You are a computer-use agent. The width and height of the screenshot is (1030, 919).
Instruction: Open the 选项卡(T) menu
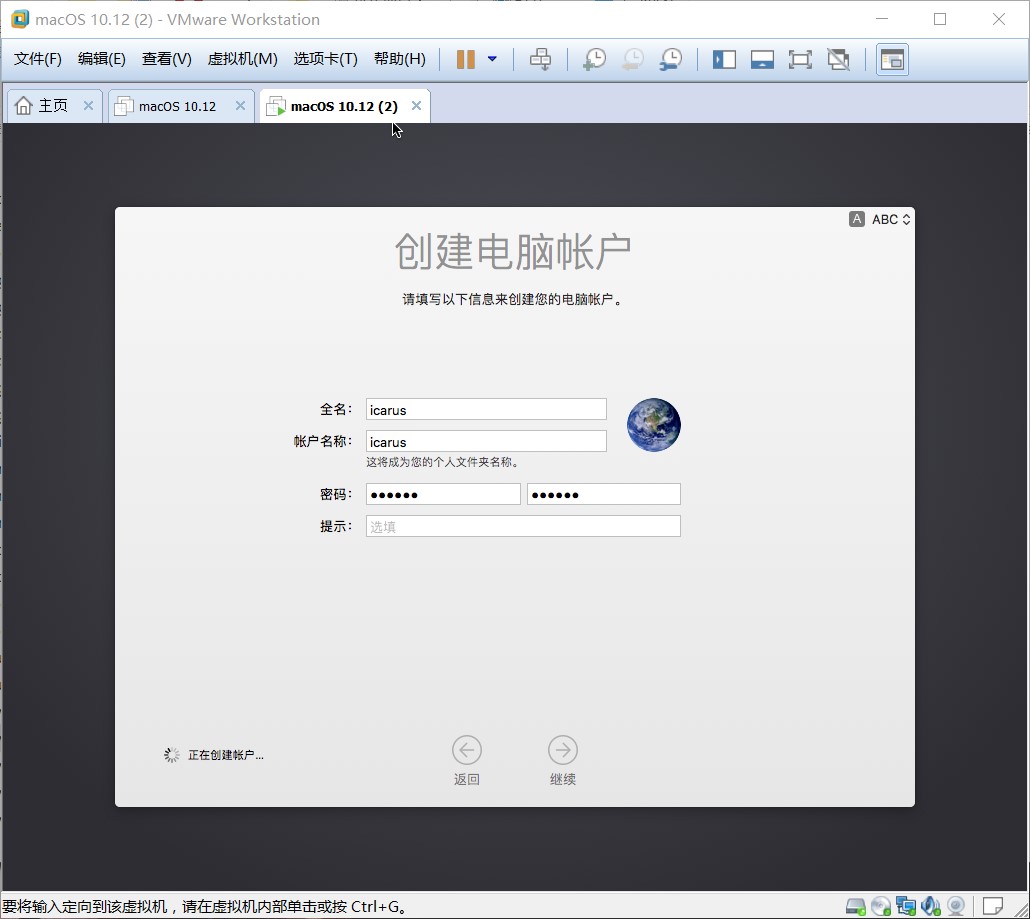click(325, 59)
